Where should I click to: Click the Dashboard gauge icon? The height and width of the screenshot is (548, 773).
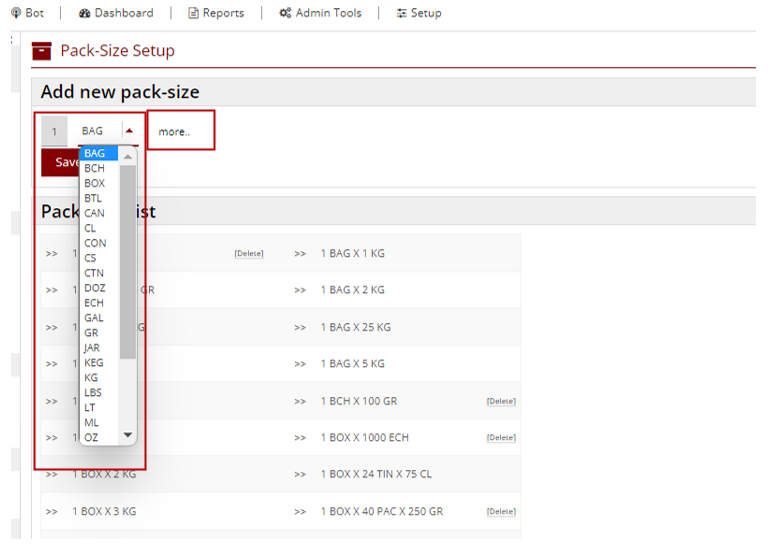[x=84, y=13]
